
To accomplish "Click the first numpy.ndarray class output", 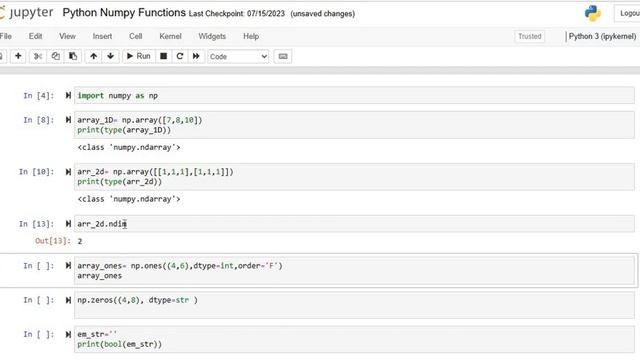I will point(129,147).
